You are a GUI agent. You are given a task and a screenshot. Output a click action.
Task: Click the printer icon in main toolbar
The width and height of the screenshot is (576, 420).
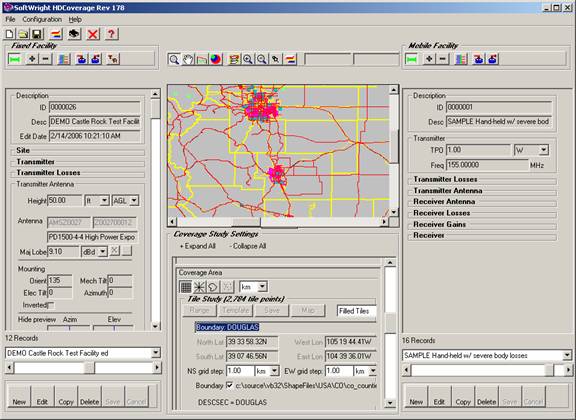(x=74, y=34)
